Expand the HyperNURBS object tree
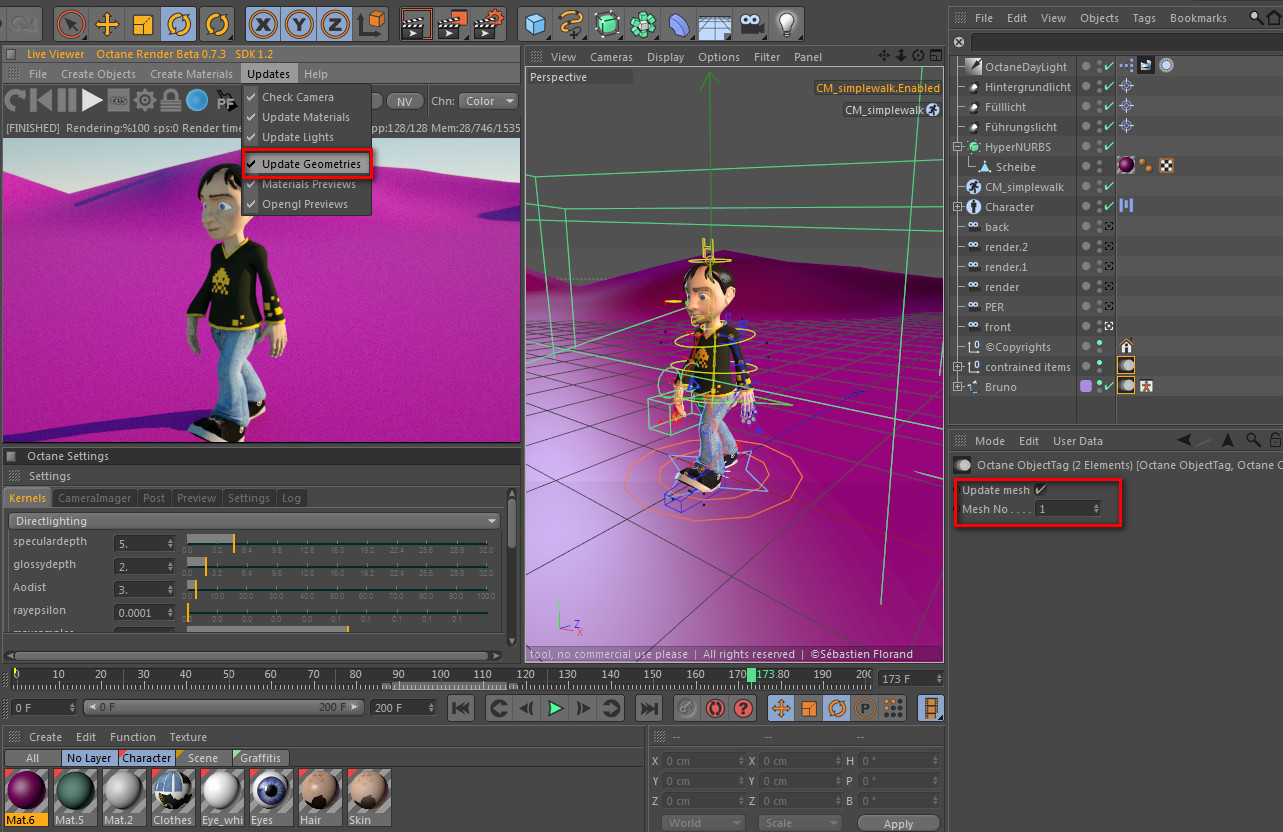The height and width of the screenshot is (832, 1283). [x=958, y=147]
